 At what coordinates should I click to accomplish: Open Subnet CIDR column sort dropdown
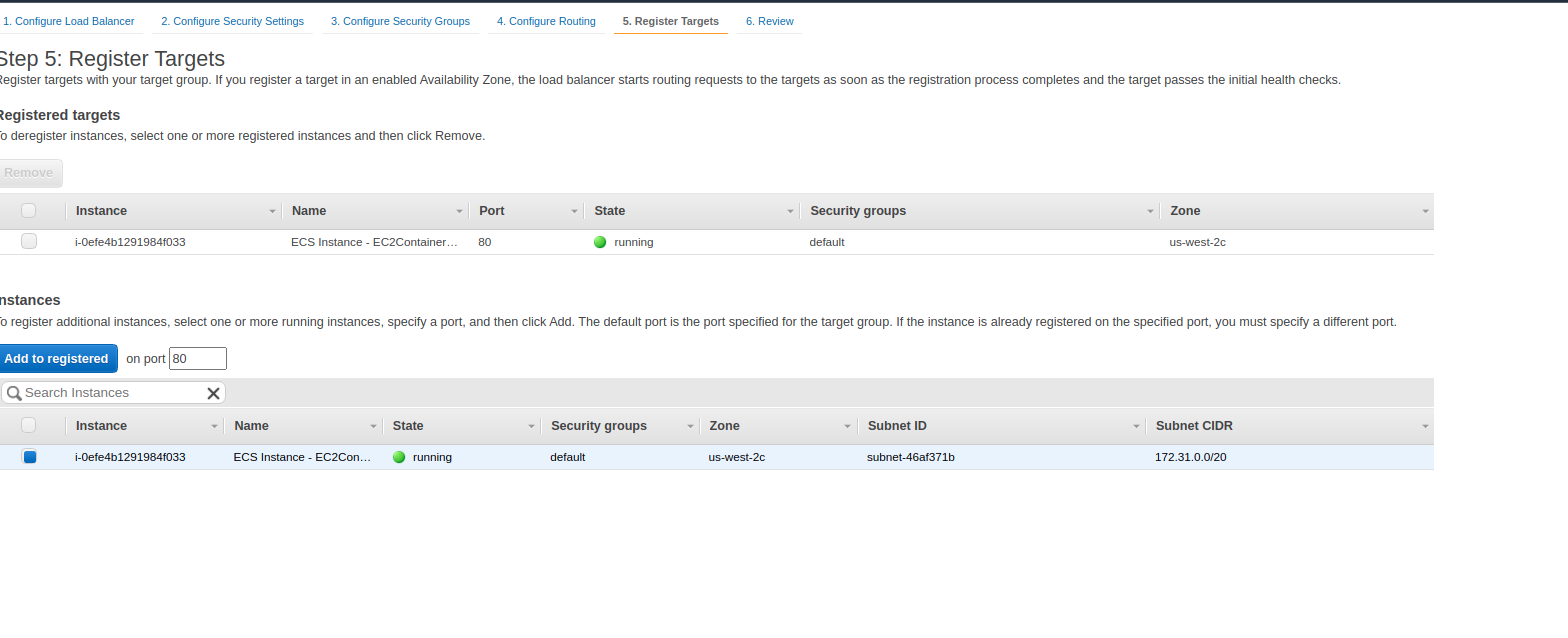tap(1425, 426)
